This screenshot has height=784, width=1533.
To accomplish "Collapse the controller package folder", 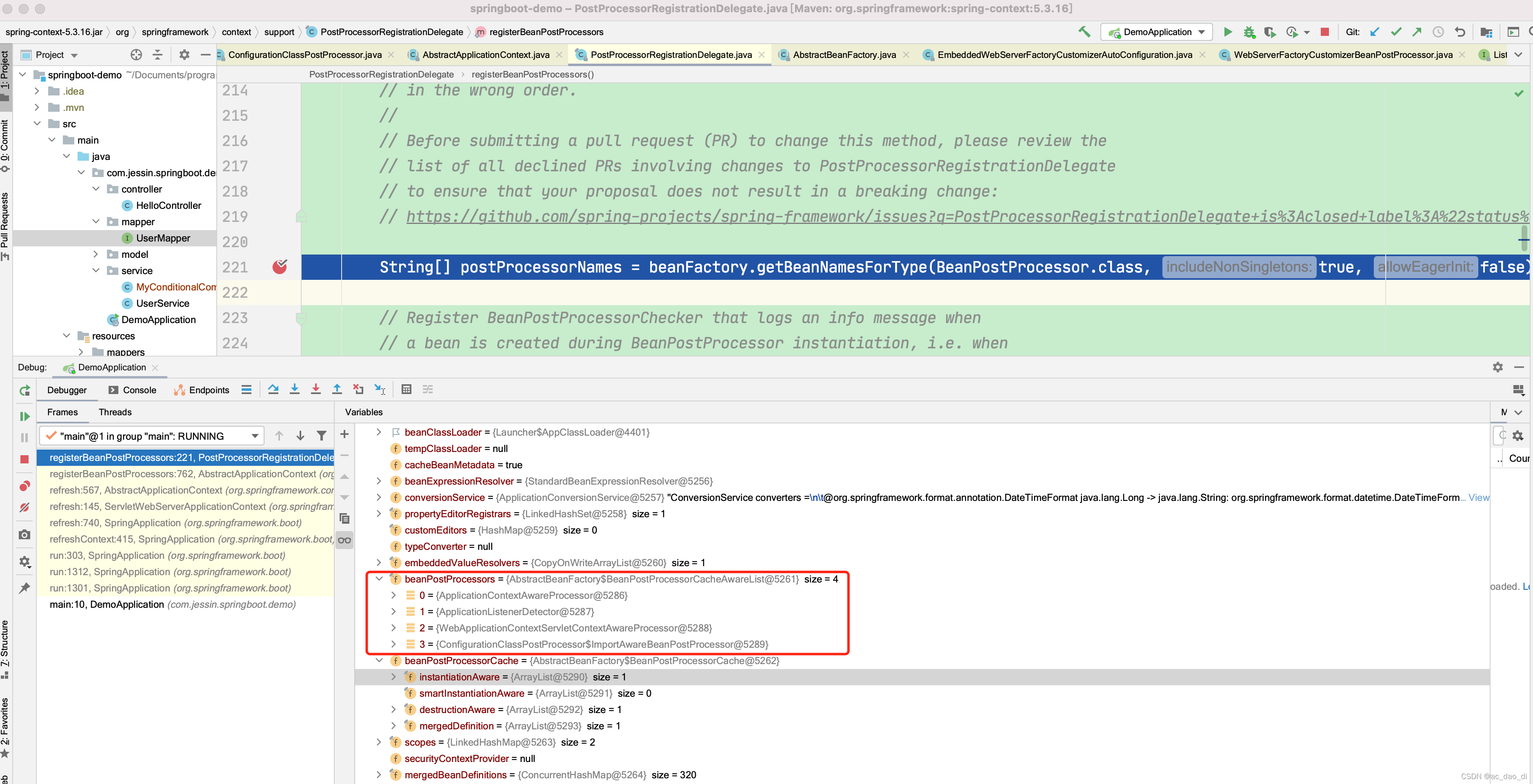I will pos(96,189).
